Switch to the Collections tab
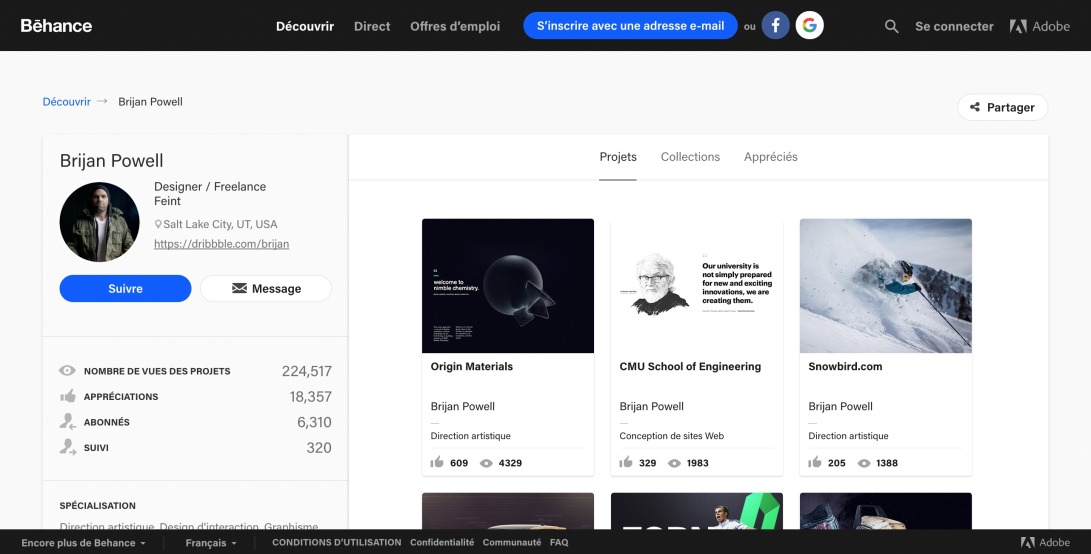 (x=690, y=157)
